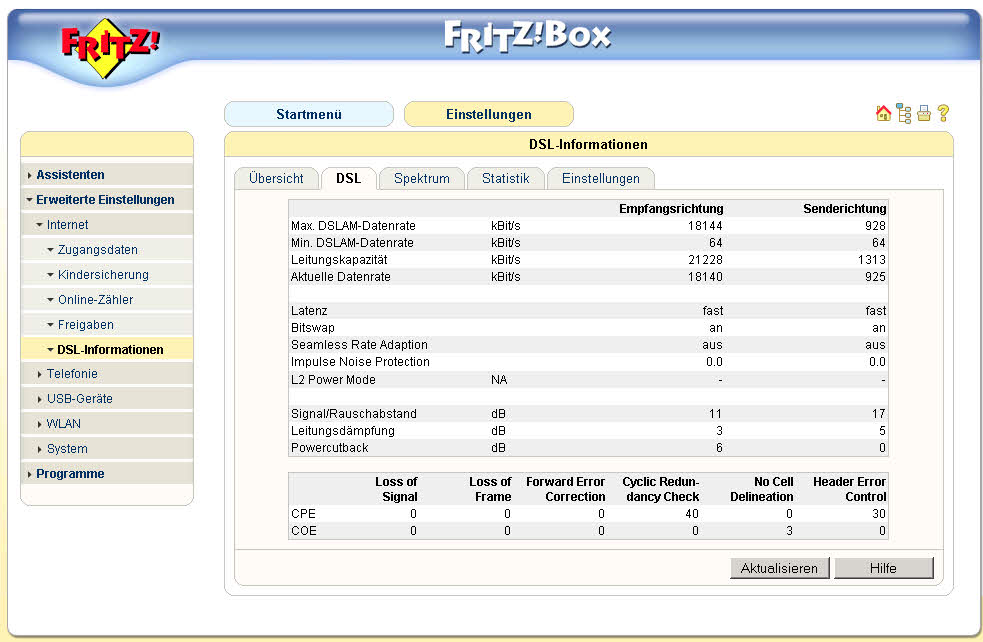This screenshot has height=642, width=983.
Task: Open Telefonie in the sidebar
Action: [72, 374]
